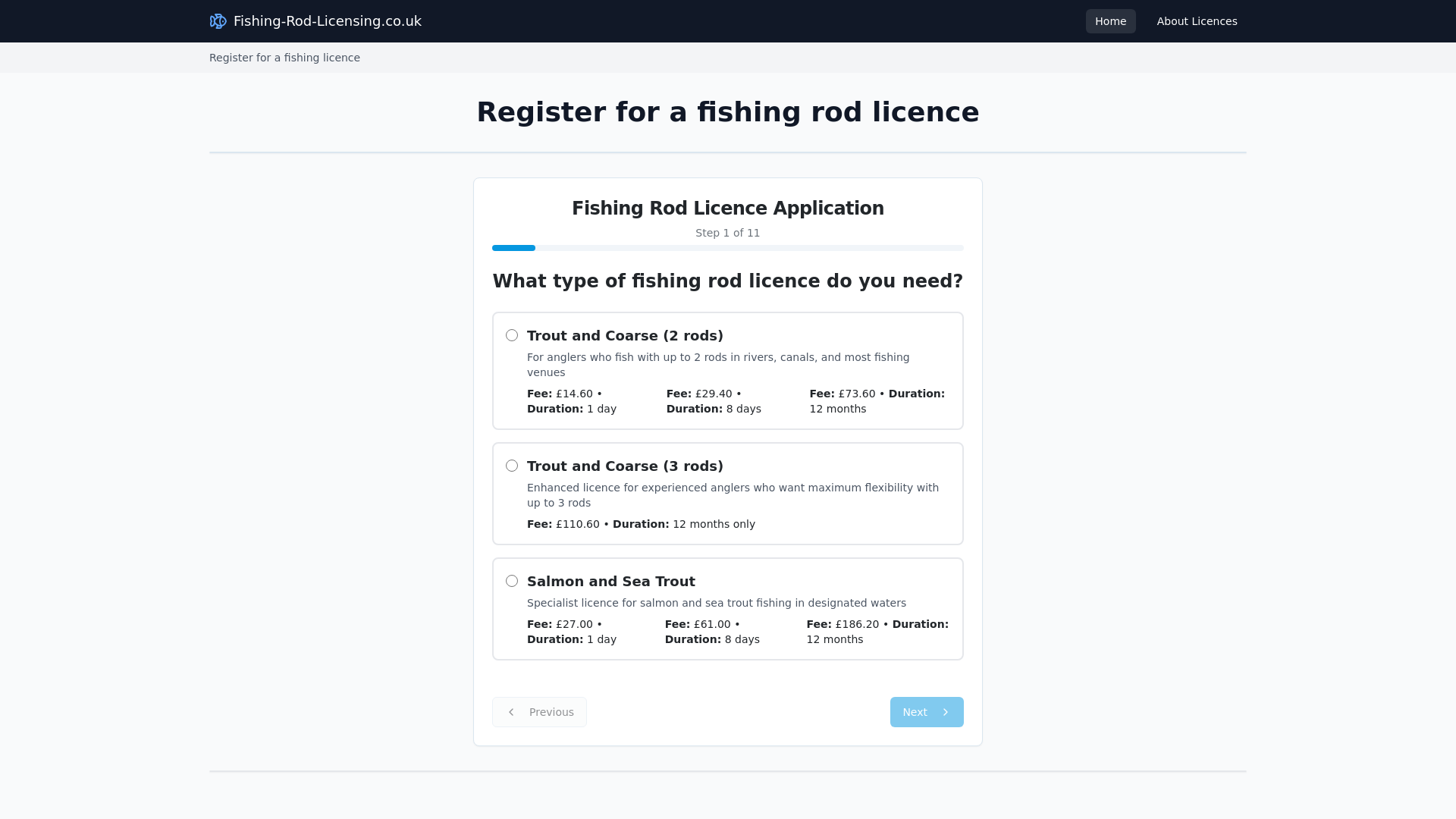Click the Step 1 of 11 label
This screenshot has width=1456, height=819.
727,233
